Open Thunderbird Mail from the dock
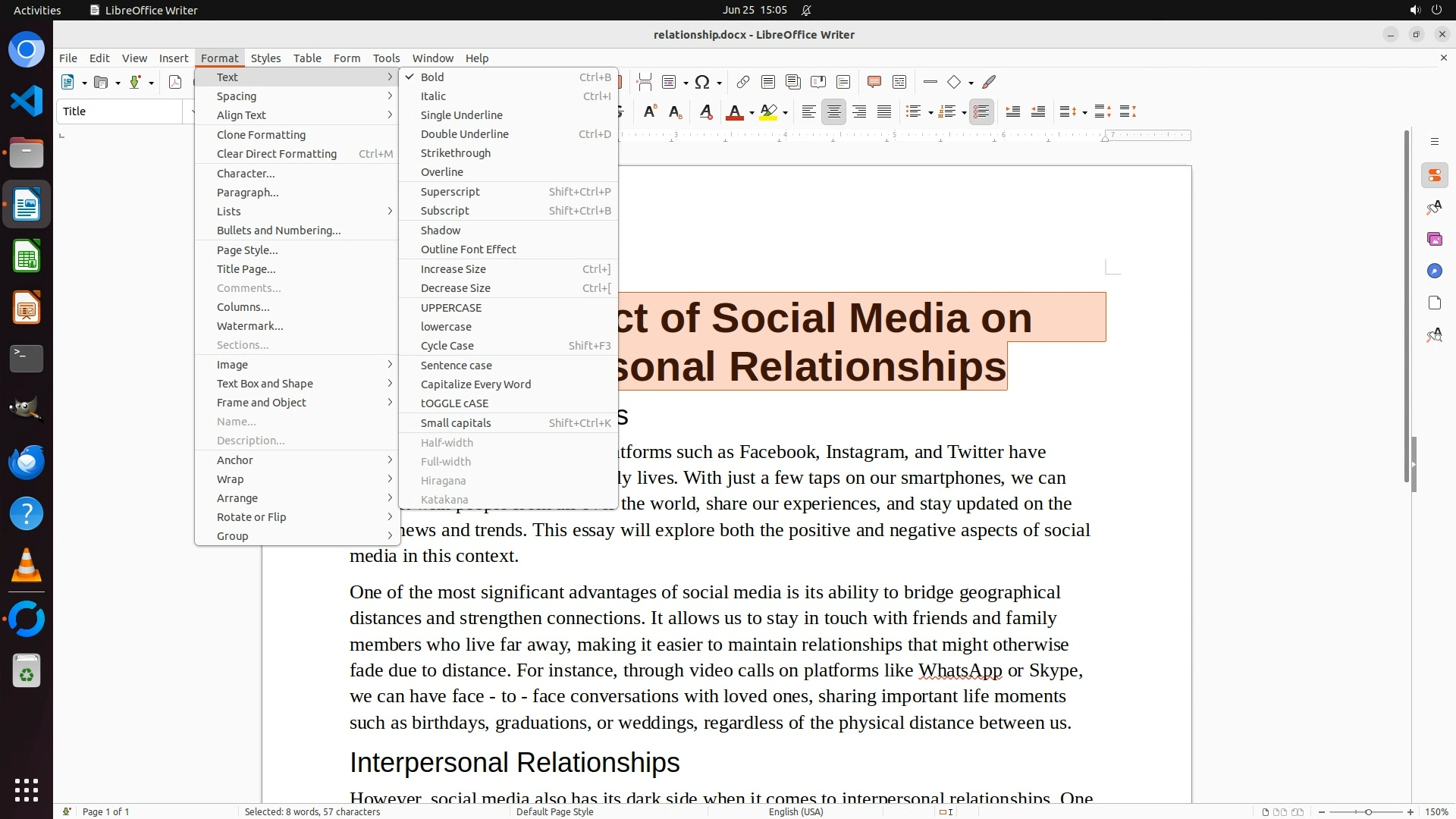 [x=27, y=462]
